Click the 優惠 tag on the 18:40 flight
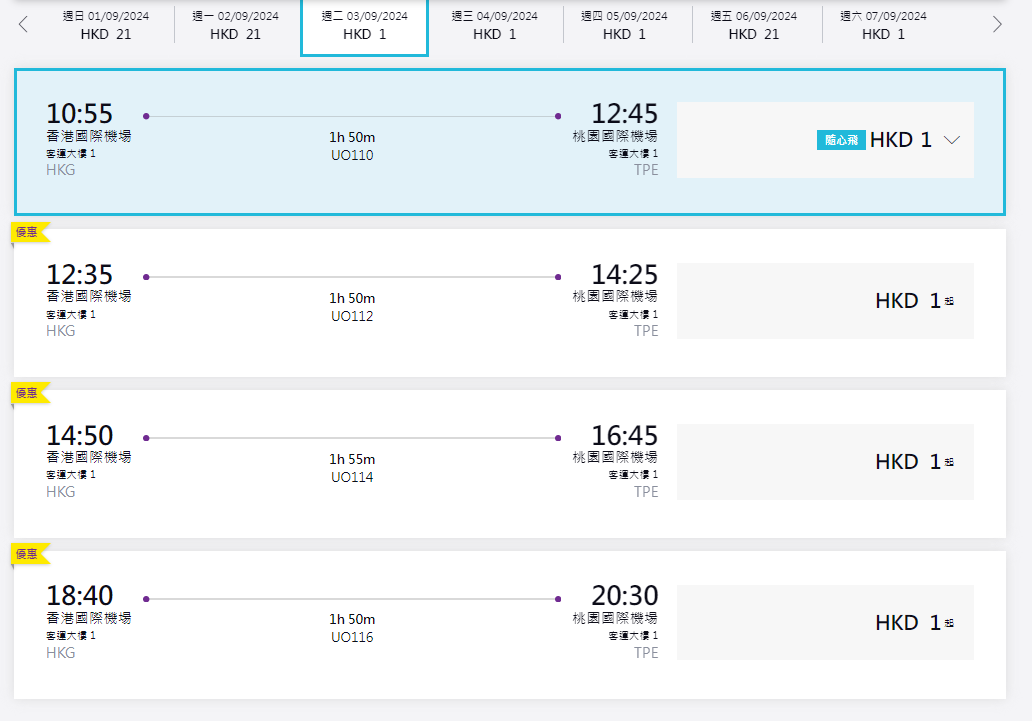1032x721 pixels. click(27, 554)
